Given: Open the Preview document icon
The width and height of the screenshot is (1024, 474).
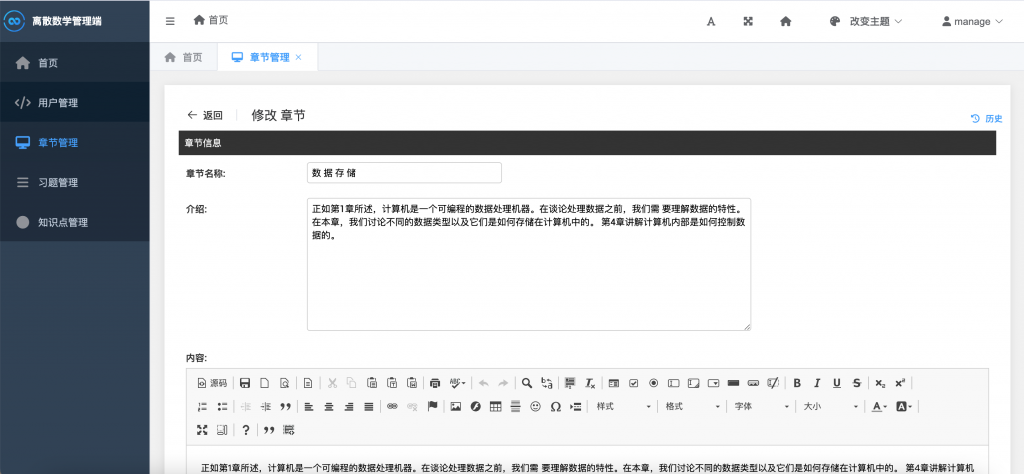Looking at the screenshot, I should coord(285,383).
